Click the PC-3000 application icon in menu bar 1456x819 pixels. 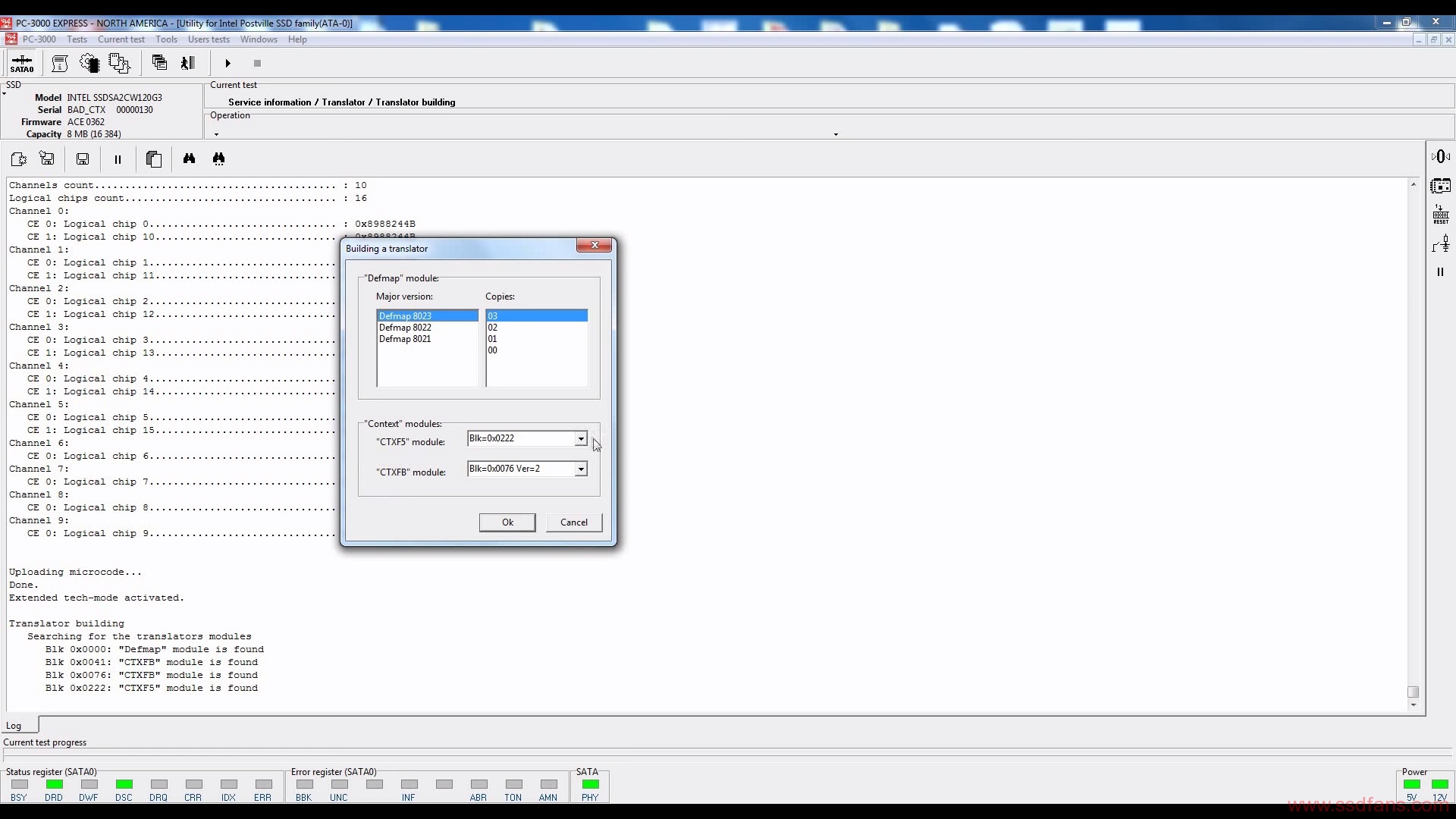click(11, 39)
